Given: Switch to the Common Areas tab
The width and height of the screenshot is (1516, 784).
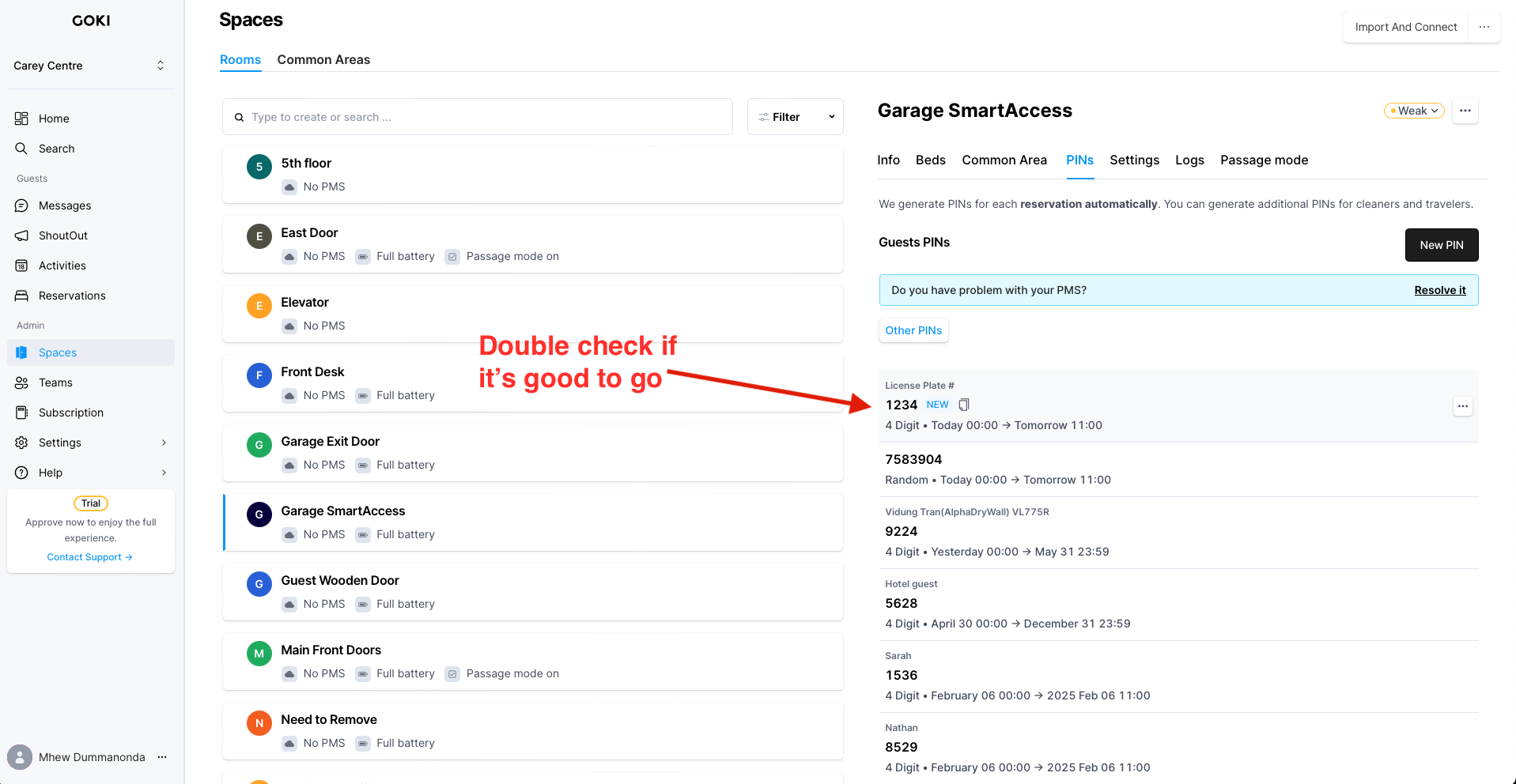Looking at the screenshot, I should (x=323, y=59).
